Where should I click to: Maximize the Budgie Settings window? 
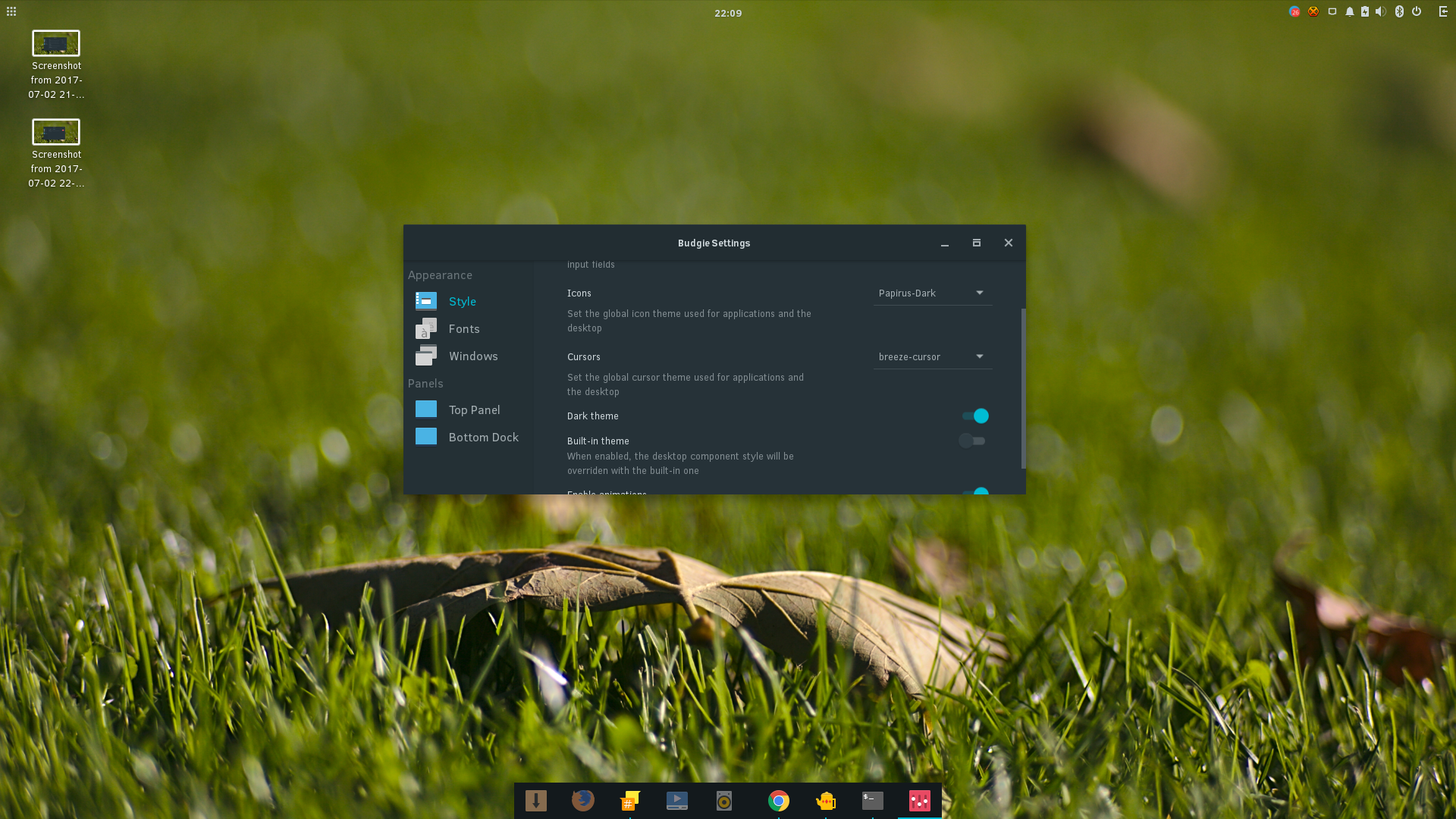click(977, 243)
